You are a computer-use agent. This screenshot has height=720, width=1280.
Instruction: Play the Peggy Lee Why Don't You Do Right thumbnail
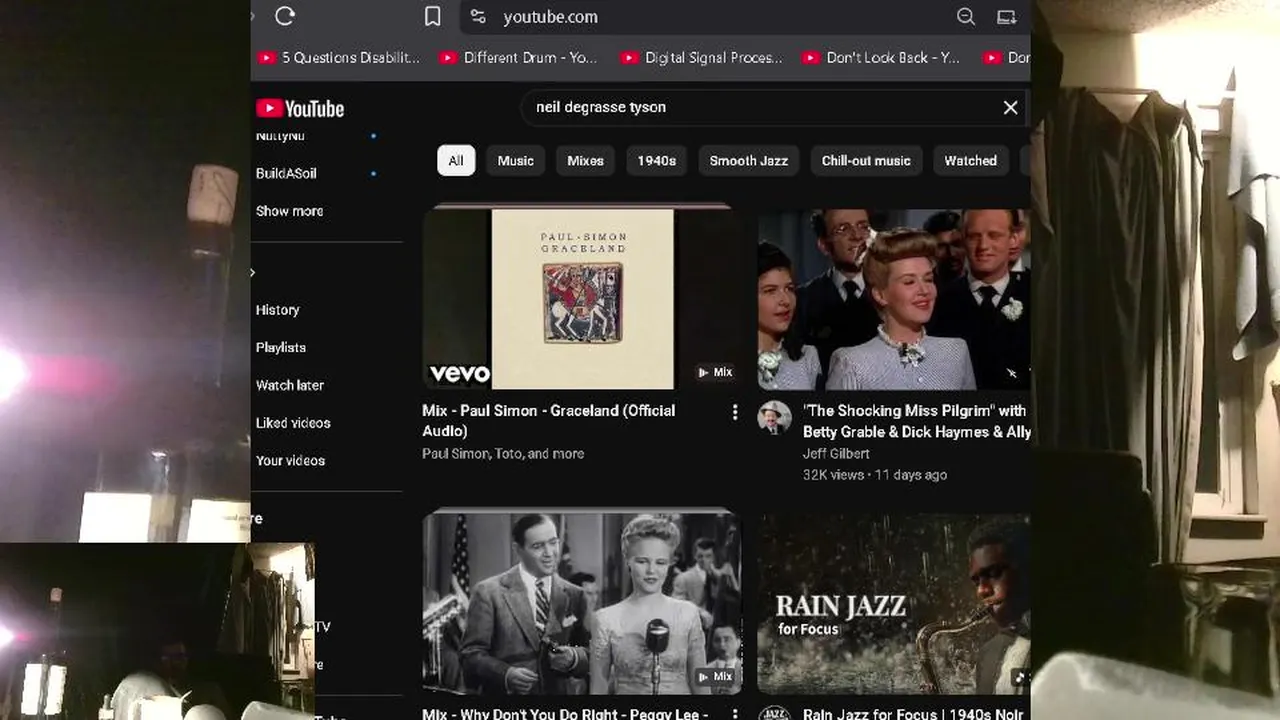pos(582,602)
